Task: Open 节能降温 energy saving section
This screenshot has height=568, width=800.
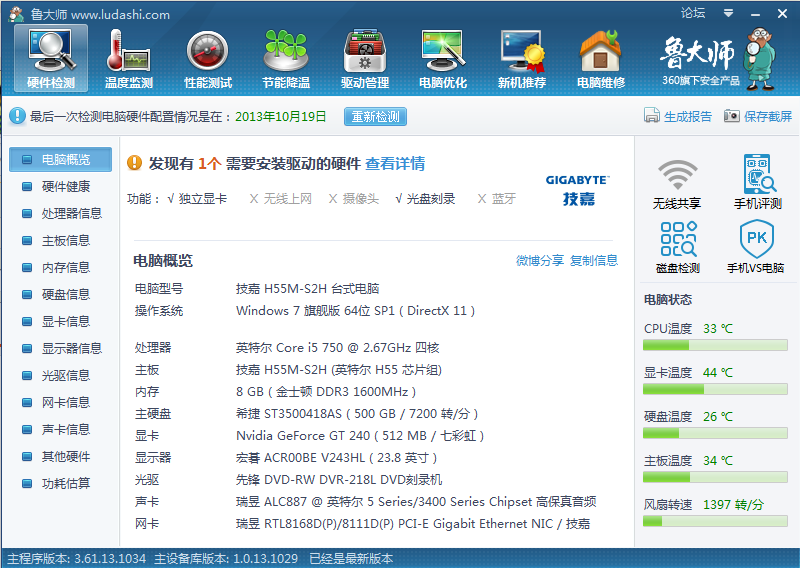Action: [286, 58]
